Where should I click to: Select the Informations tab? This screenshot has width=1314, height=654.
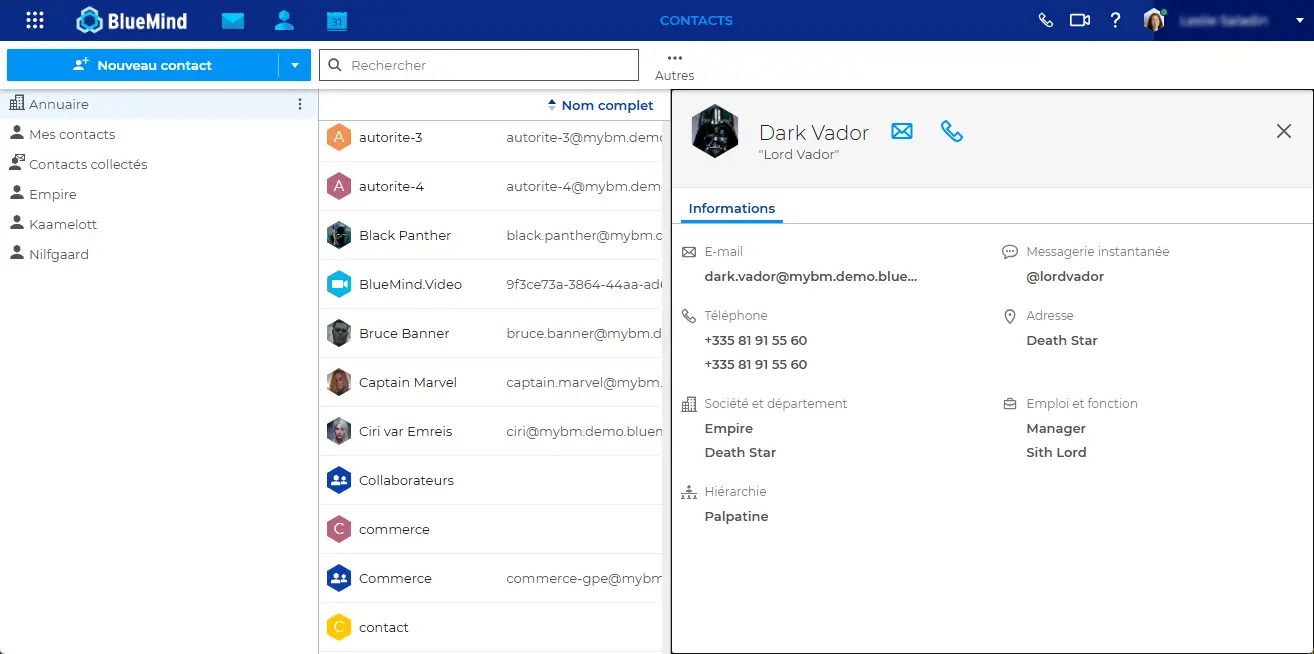pos(732,208)
